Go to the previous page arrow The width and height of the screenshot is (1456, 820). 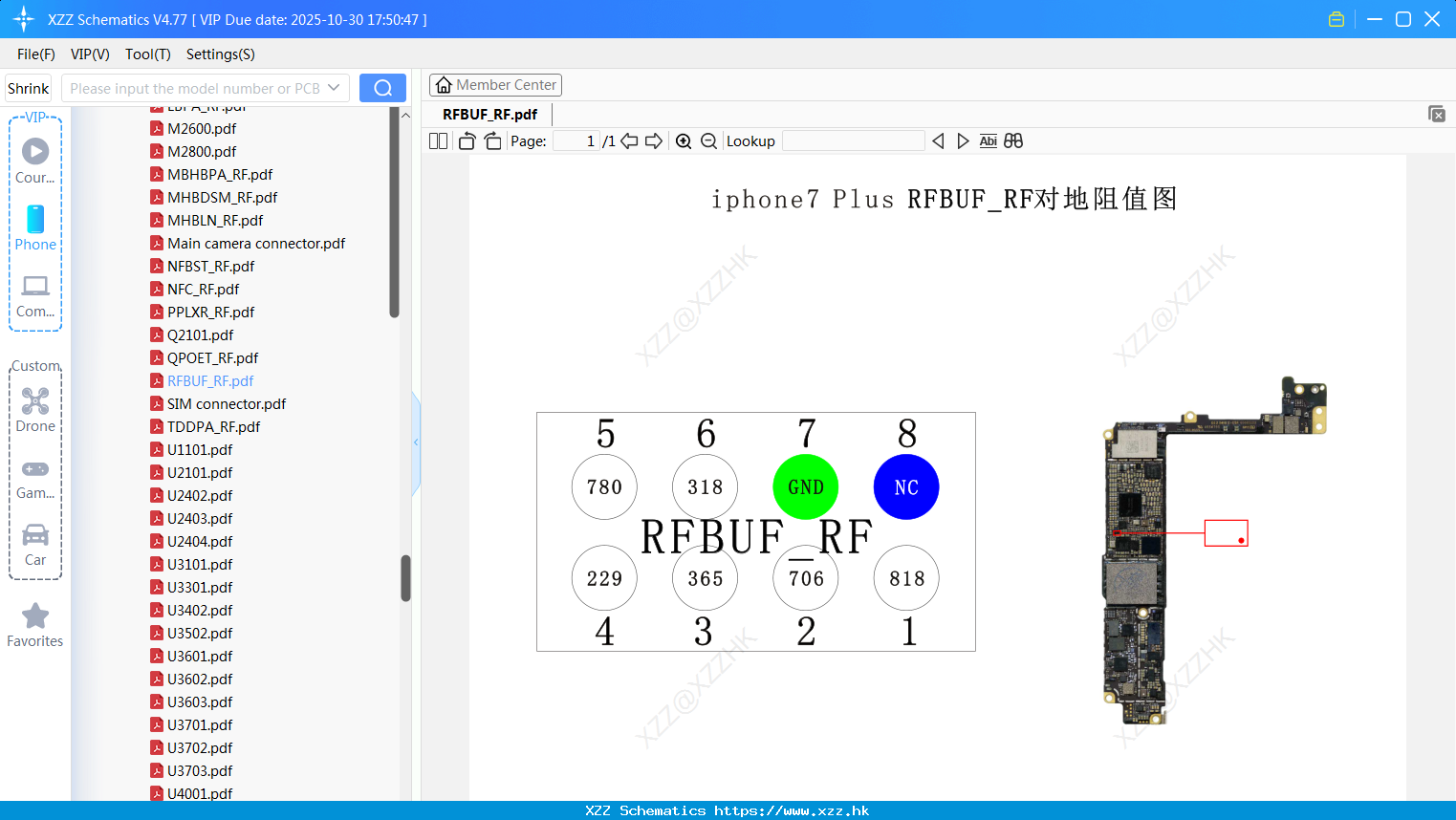tap(629, 140)
